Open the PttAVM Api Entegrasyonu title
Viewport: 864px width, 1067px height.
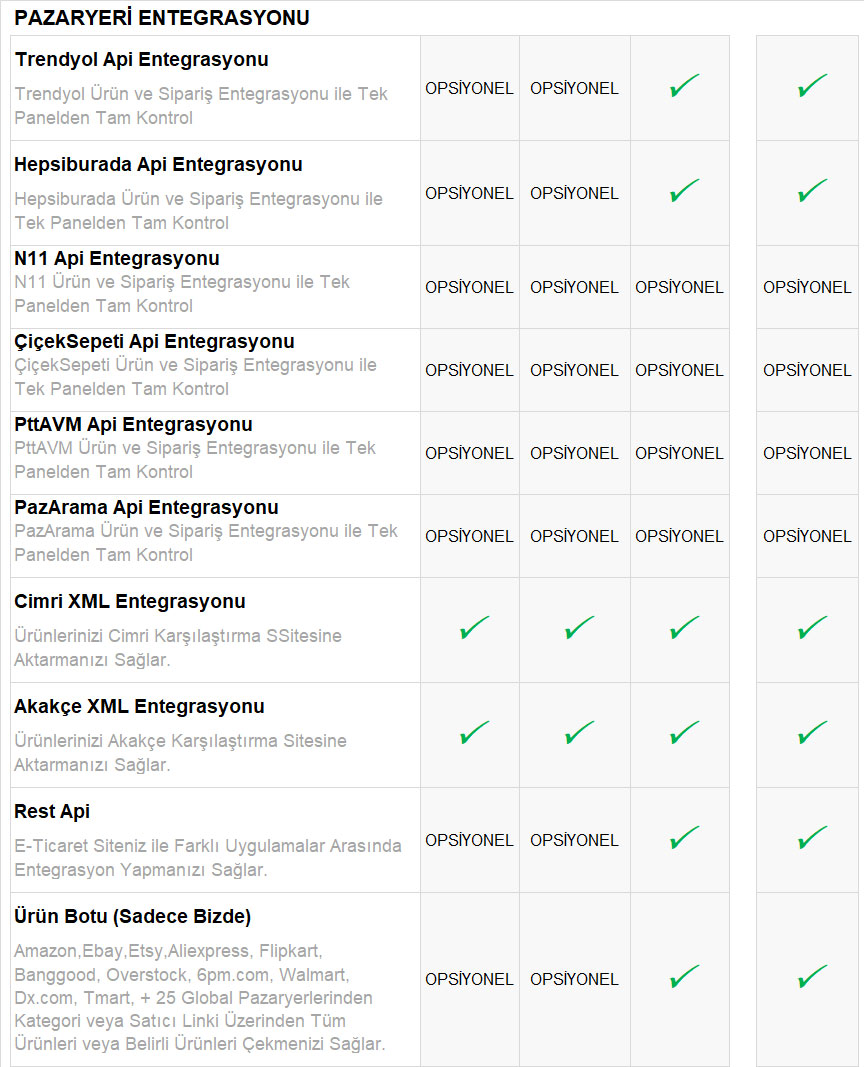coord(133,425)
